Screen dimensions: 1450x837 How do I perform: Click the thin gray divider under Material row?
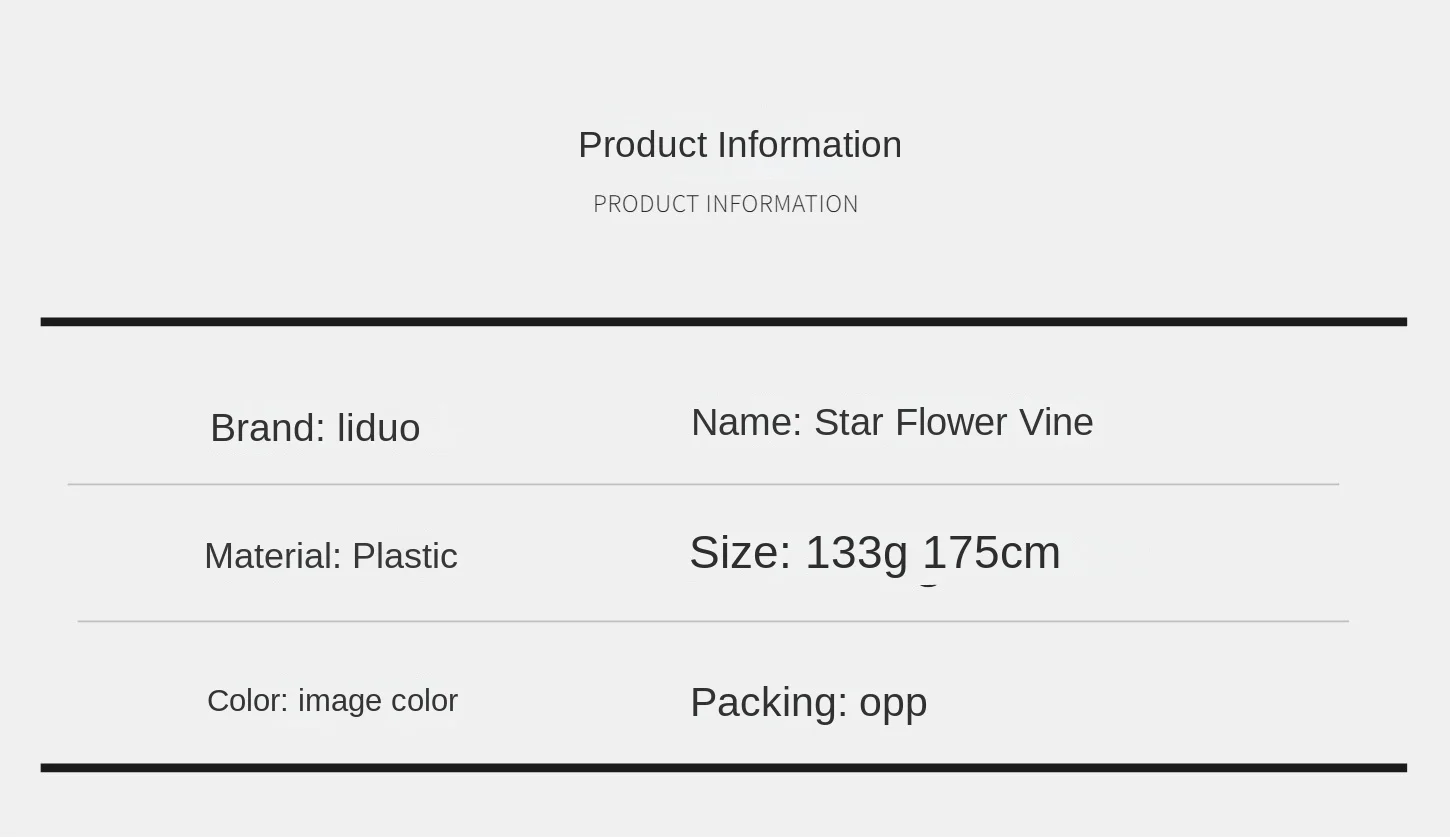[x=713, y=621]
